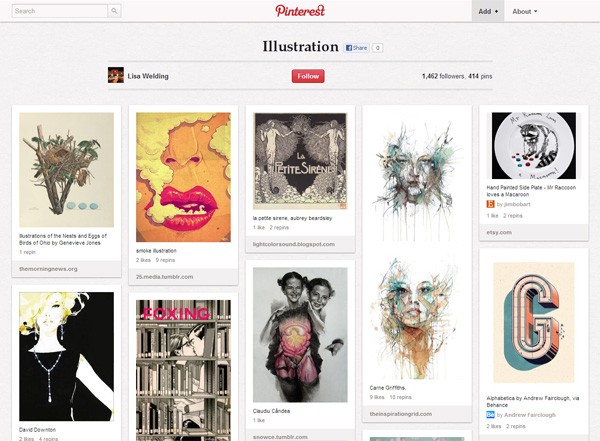
Task: Click the 414 pins text
Action: coord(480,76)
